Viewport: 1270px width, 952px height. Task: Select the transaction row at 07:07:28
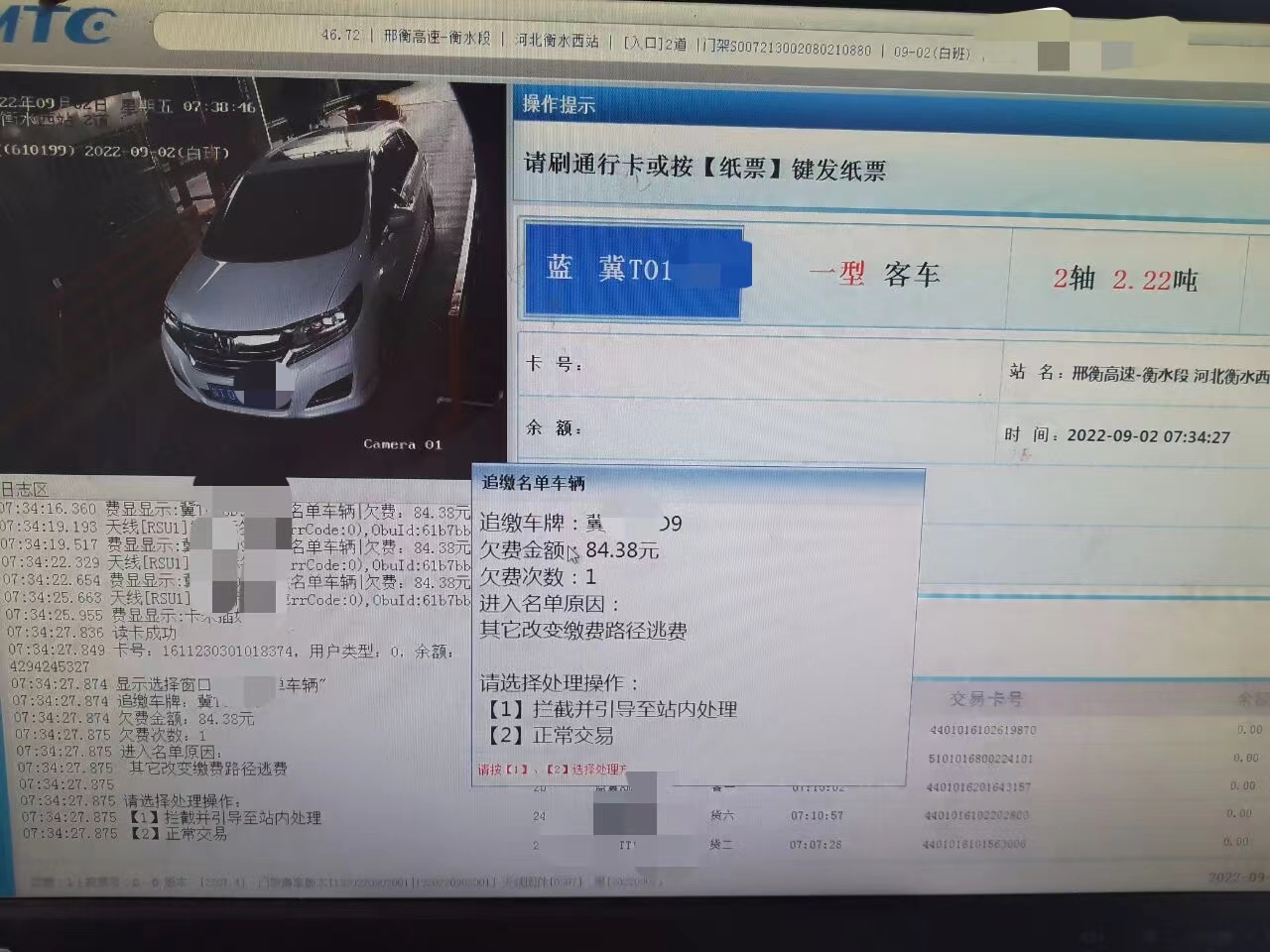coord(893,844)
